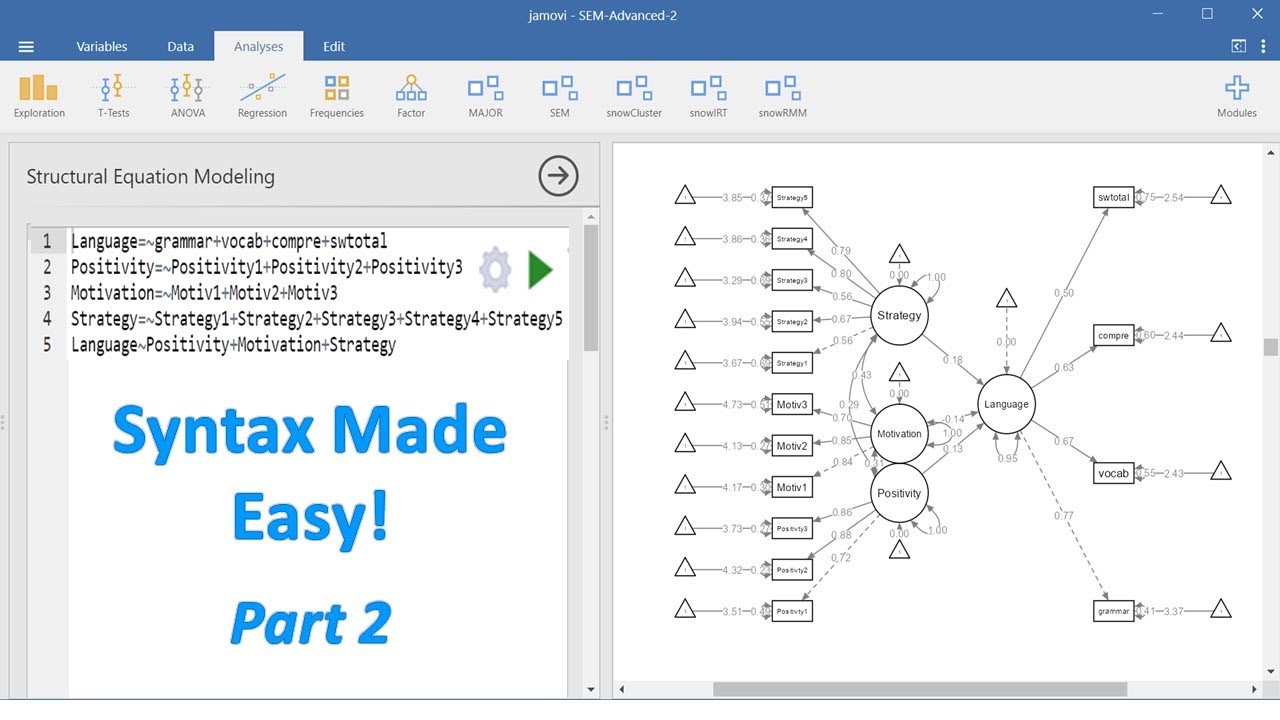This screenshot has height=720, width=1280.
Task: Open the hamburger main menu
Action: [26, 47]
